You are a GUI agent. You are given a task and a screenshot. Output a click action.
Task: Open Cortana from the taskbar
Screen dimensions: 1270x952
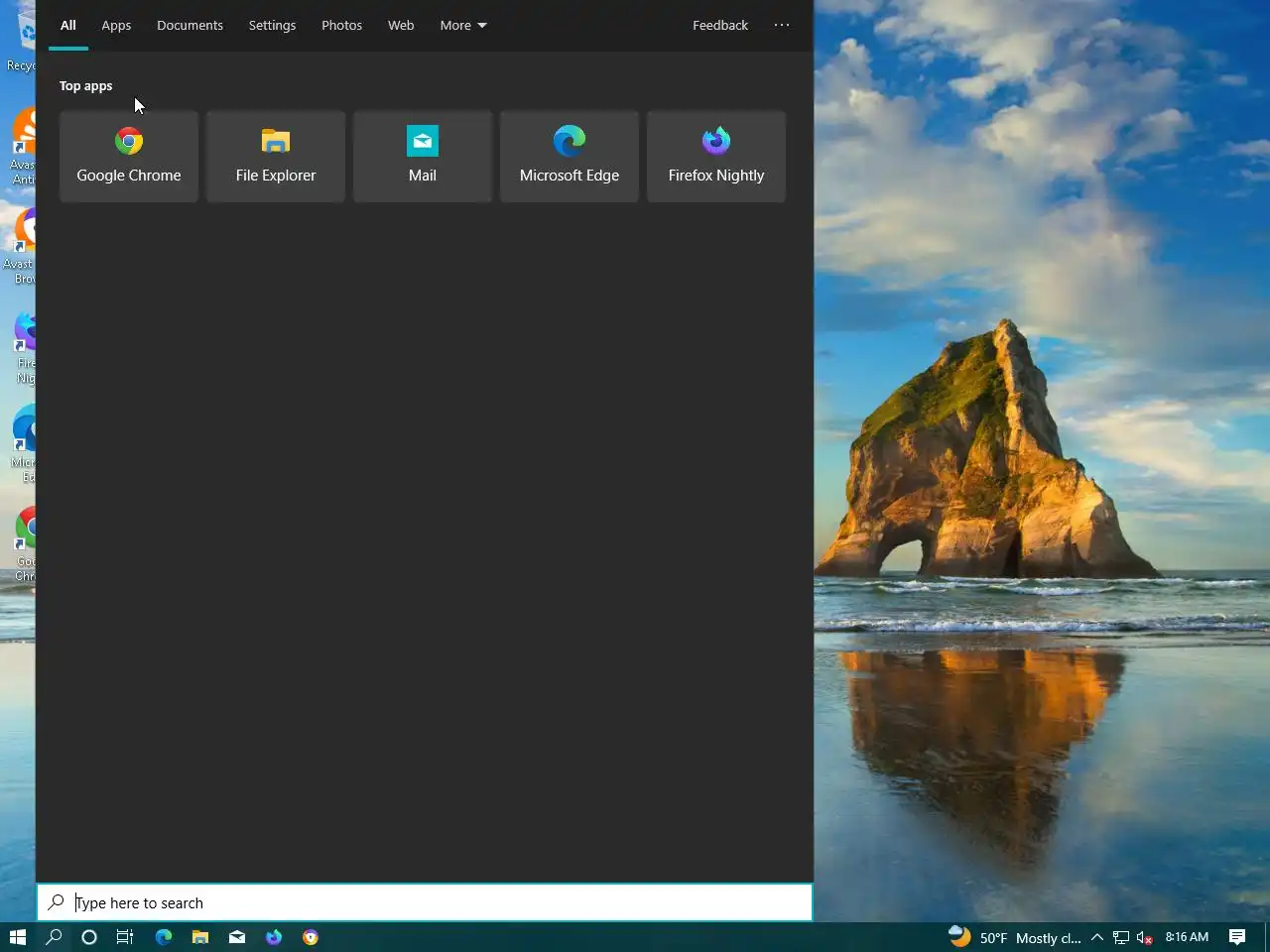pos(89,937)
